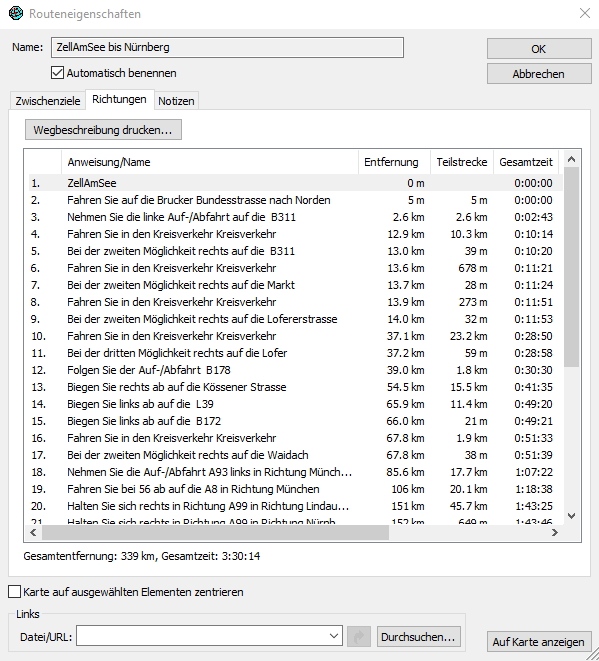Click the horizontal scrollbar thumb
Screen dimensions: 599x661
coord(215,532)
